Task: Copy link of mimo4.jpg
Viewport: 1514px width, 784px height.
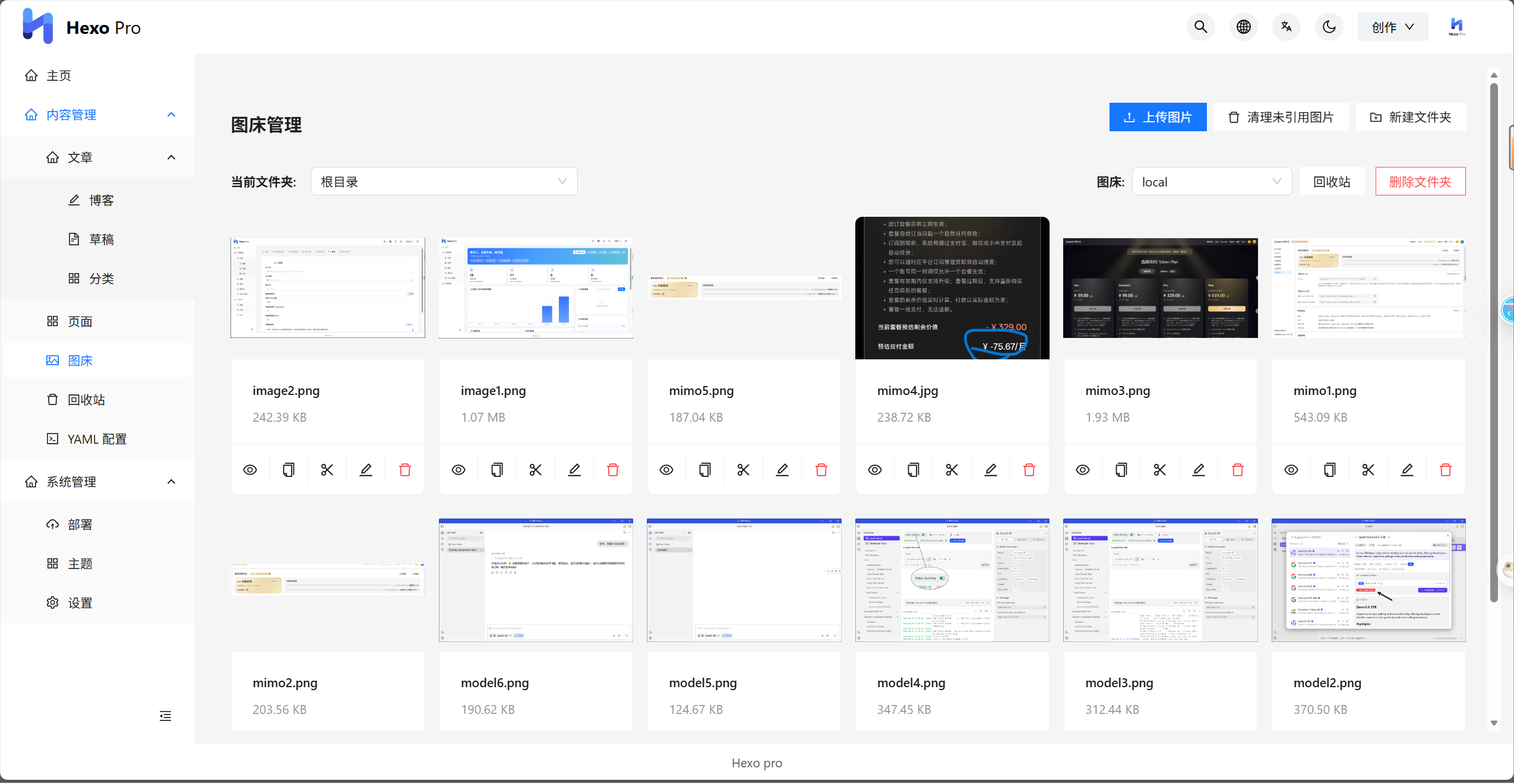Action: pyautogui.click(x=914, y=470)
